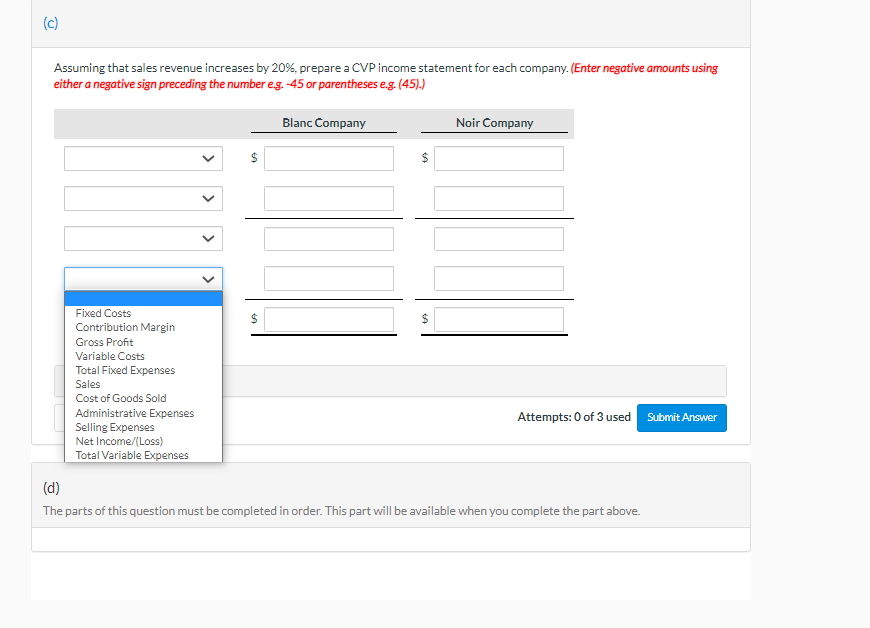Choose "Variable Costs" in the dropdown menu

[x=110, y=356]
